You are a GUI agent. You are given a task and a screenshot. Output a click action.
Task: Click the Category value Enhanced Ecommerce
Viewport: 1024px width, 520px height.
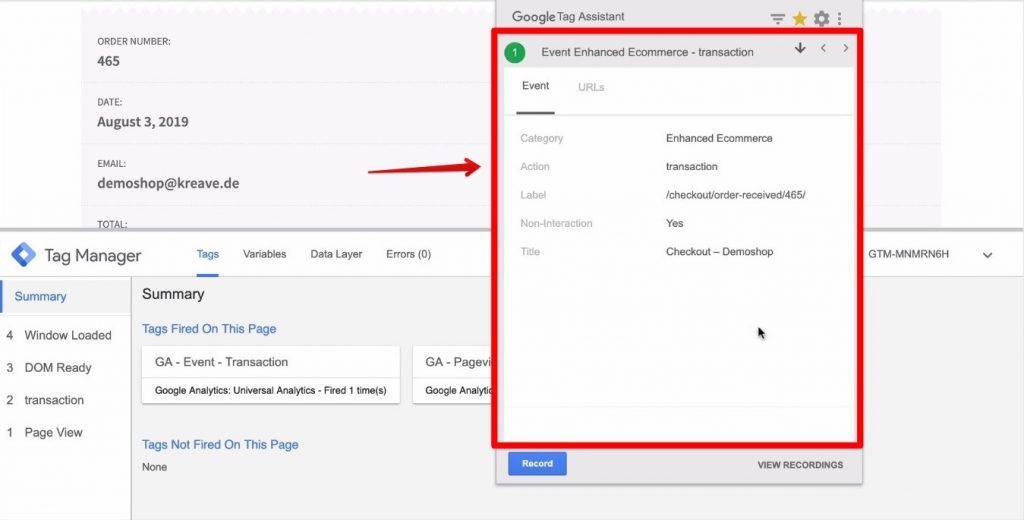pyautogui.click(x=719, y=138)
